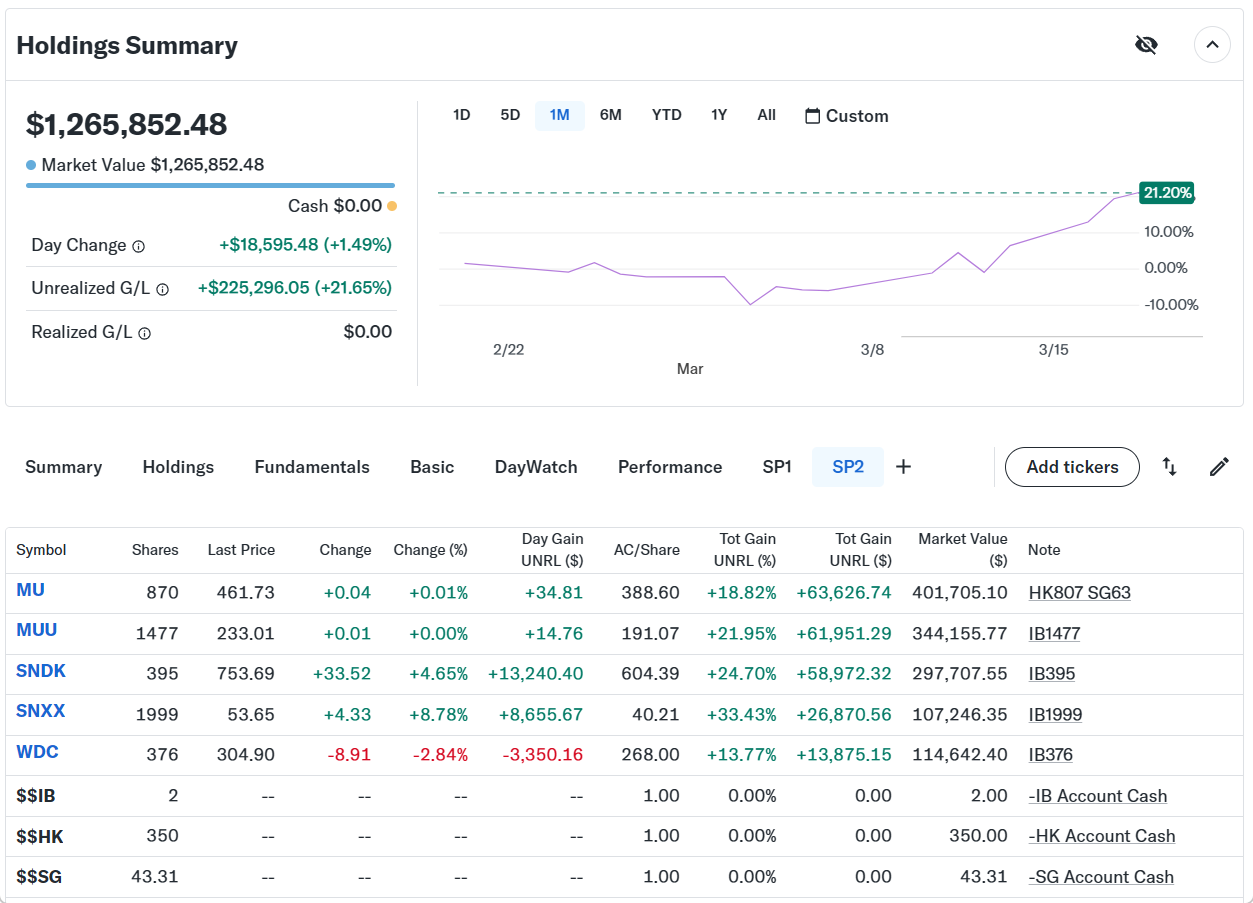Select the 6M chart range
The height and width of the screenshot is (903, 1253).
click(610, 115)
